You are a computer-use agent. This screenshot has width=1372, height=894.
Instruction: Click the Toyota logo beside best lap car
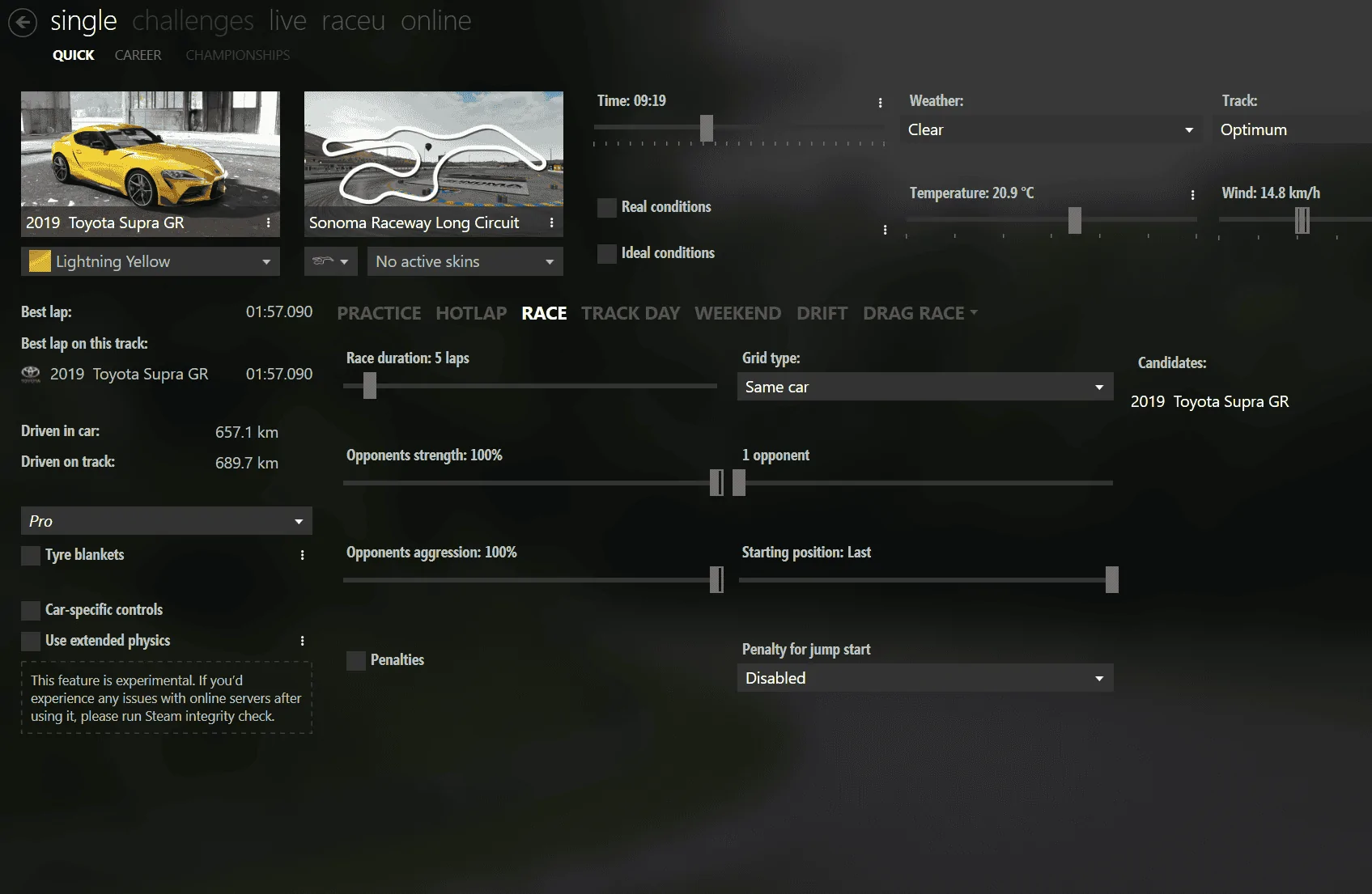(x=31, y=374)
